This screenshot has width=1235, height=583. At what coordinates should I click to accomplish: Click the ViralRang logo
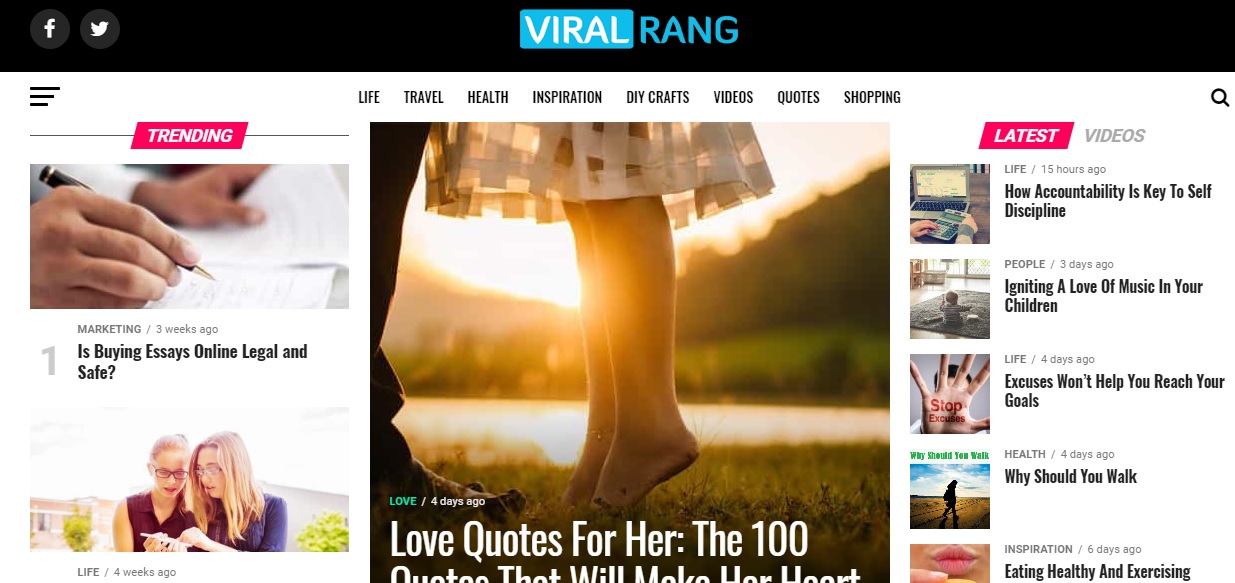tap(629, 29)
